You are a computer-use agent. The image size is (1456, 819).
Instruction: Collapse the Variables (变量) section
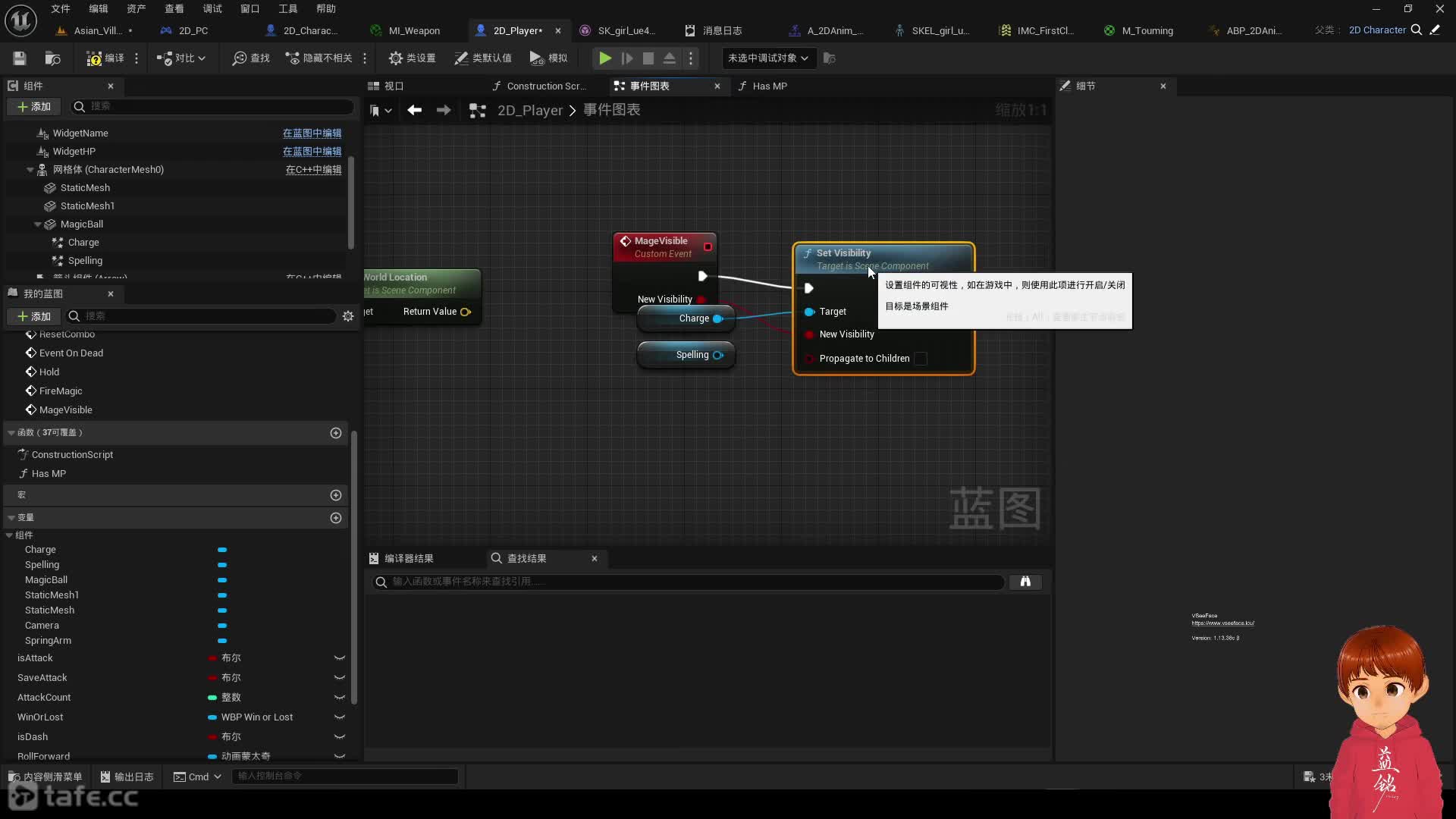11,518
